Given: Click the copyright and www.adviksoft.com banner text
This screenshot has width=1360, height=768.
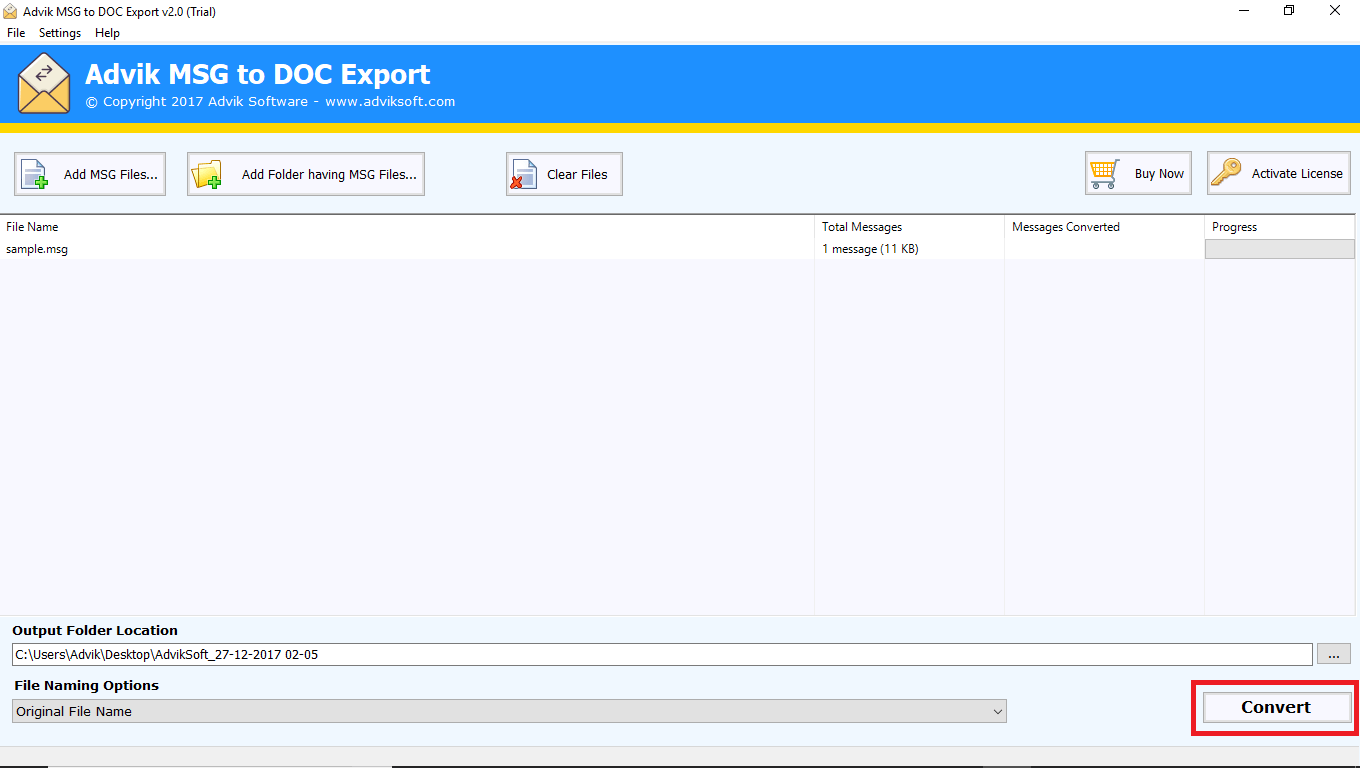Looking at the screenshot, I should (x=270, y=101).
